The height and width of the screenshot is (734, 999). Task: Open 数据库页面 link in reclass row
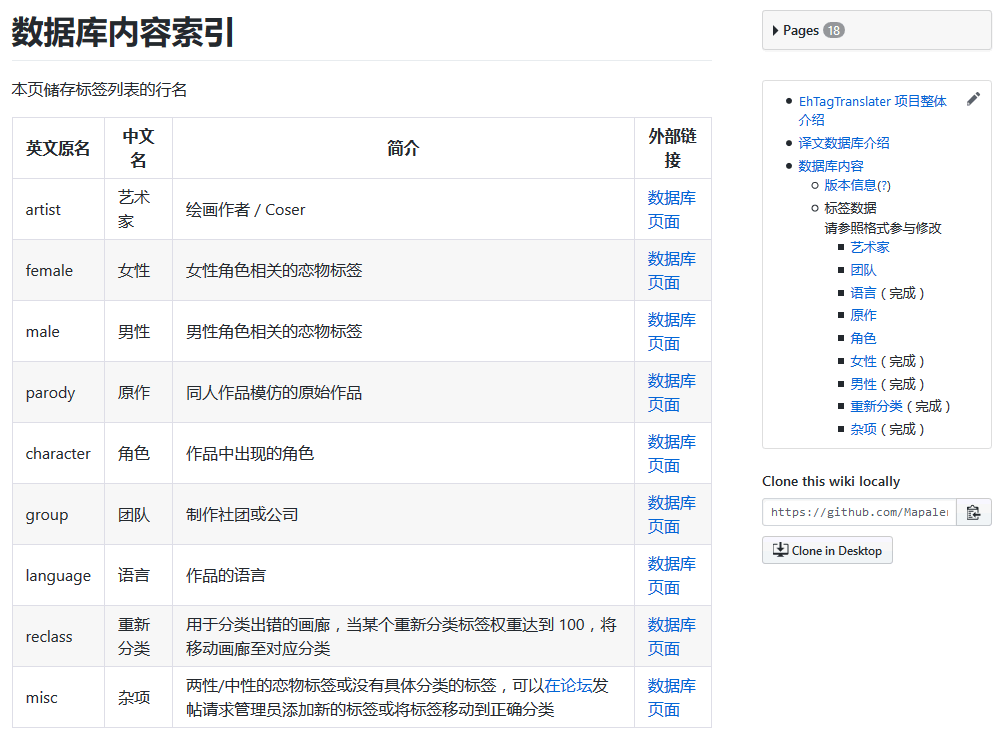[672, 637]
